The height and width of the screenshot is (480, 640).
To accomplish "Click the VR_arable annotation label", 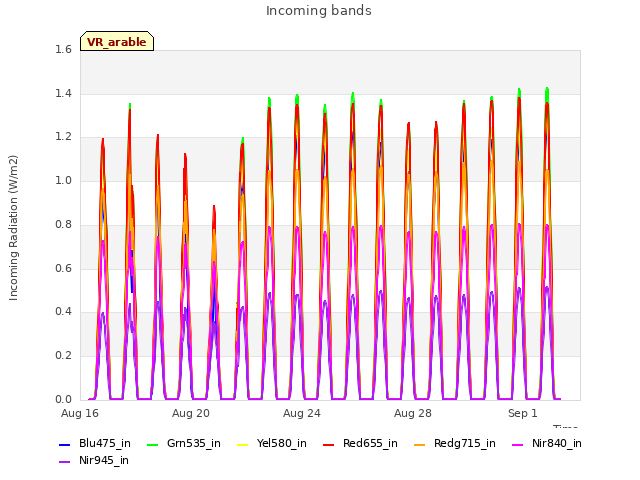I will pos(117,41).
